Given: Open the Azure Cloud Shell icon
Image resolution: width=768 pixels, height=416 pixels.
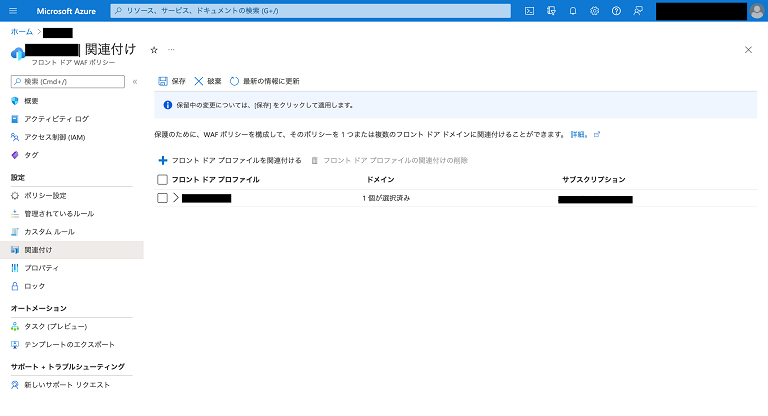Looking at the screenshot, I should coord(529,10).
